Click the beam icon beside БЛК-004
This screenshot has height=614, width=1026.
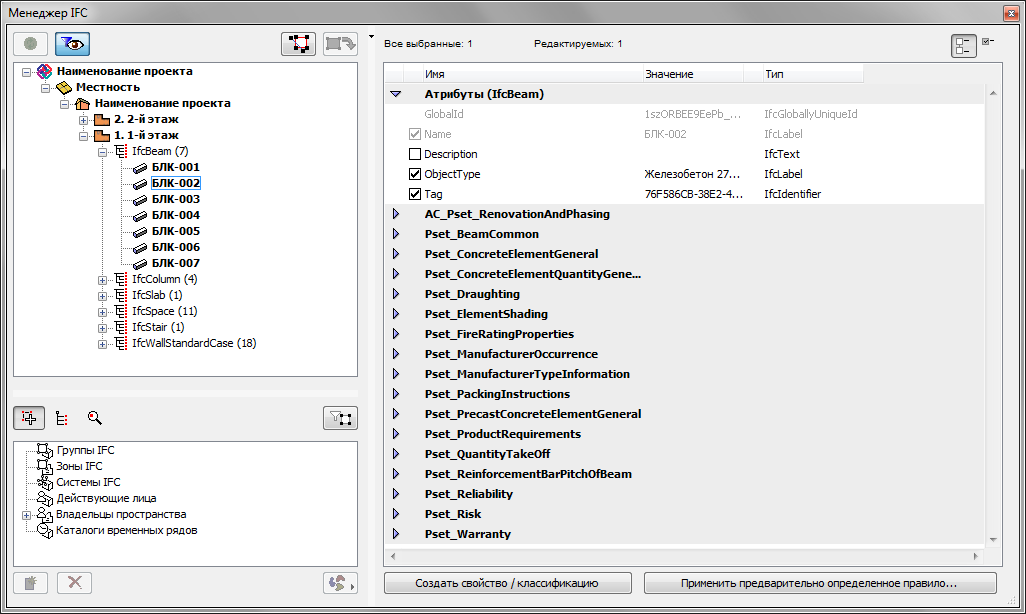[140, 215]
